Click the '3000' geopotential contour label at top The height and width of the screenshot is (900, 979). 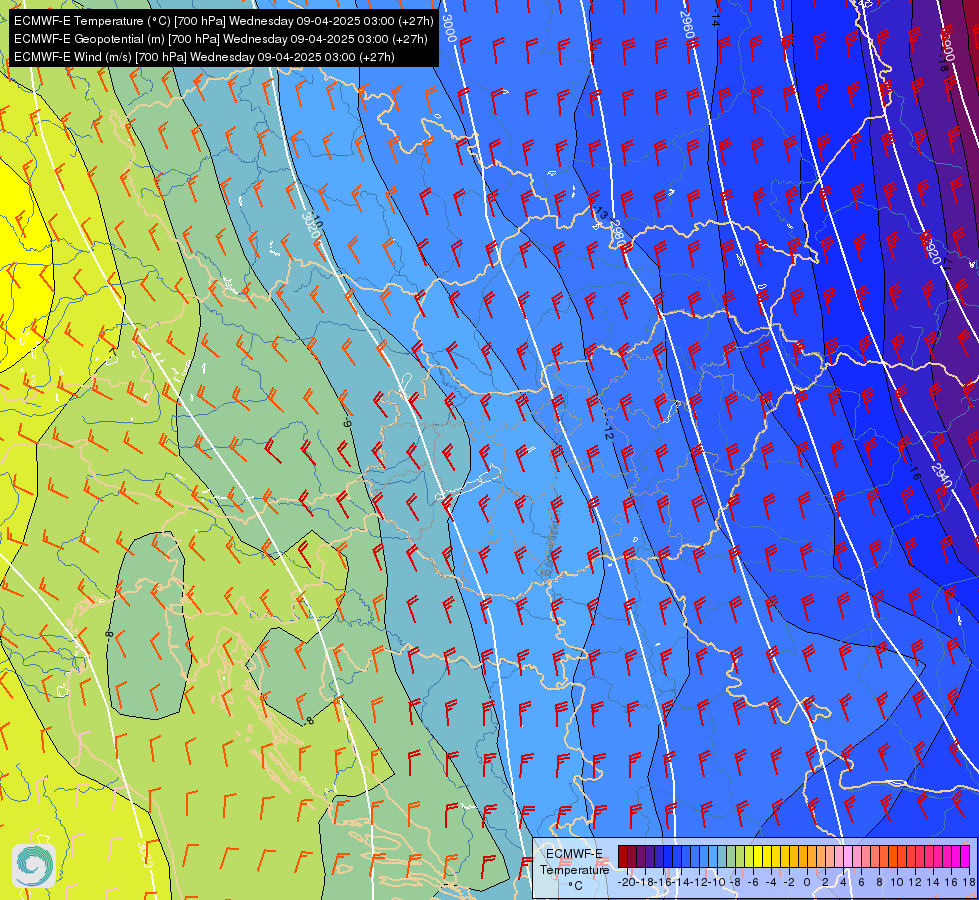click(x=449, y=28)
